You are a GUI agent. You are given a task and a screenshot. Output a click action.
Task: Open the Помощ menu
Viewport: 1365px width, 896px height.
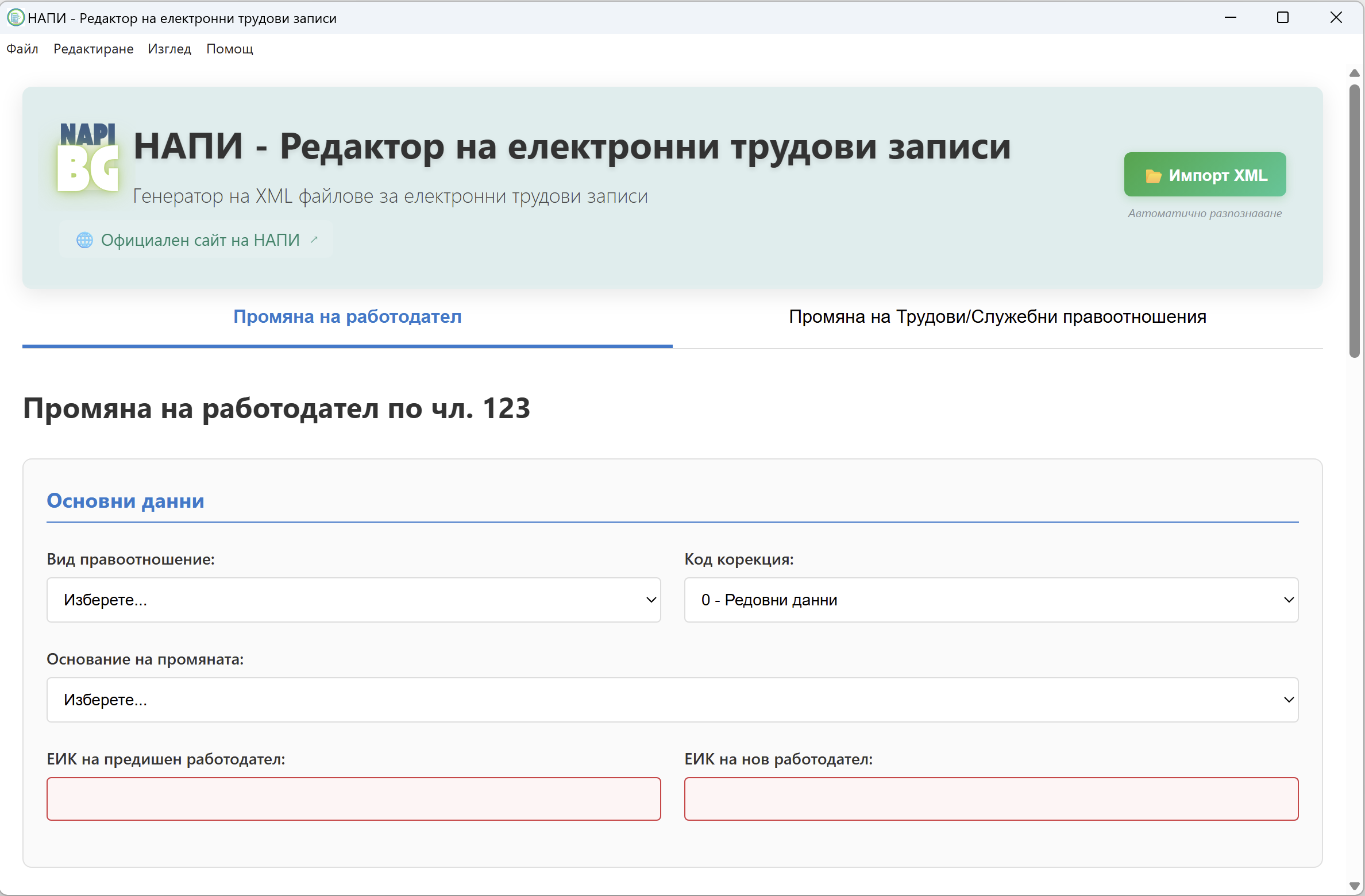229,49
